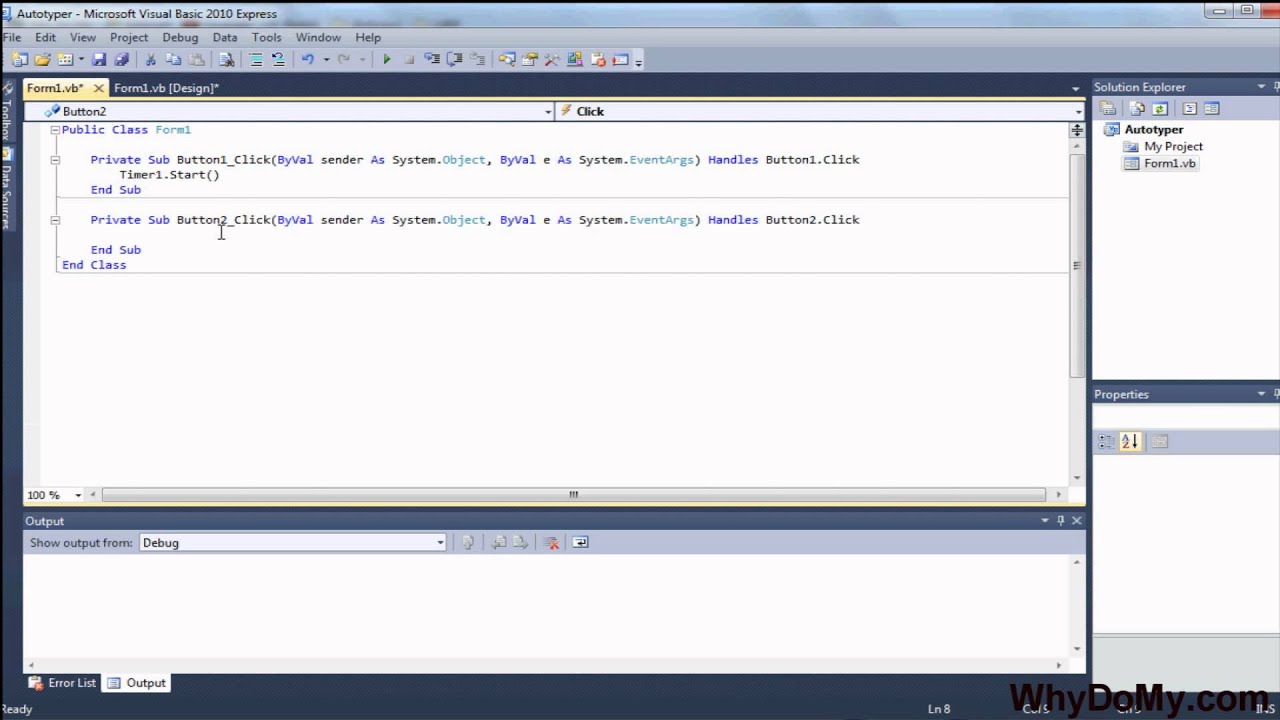
Task: Select the Output tab at bottom
Action: [136, 683]
